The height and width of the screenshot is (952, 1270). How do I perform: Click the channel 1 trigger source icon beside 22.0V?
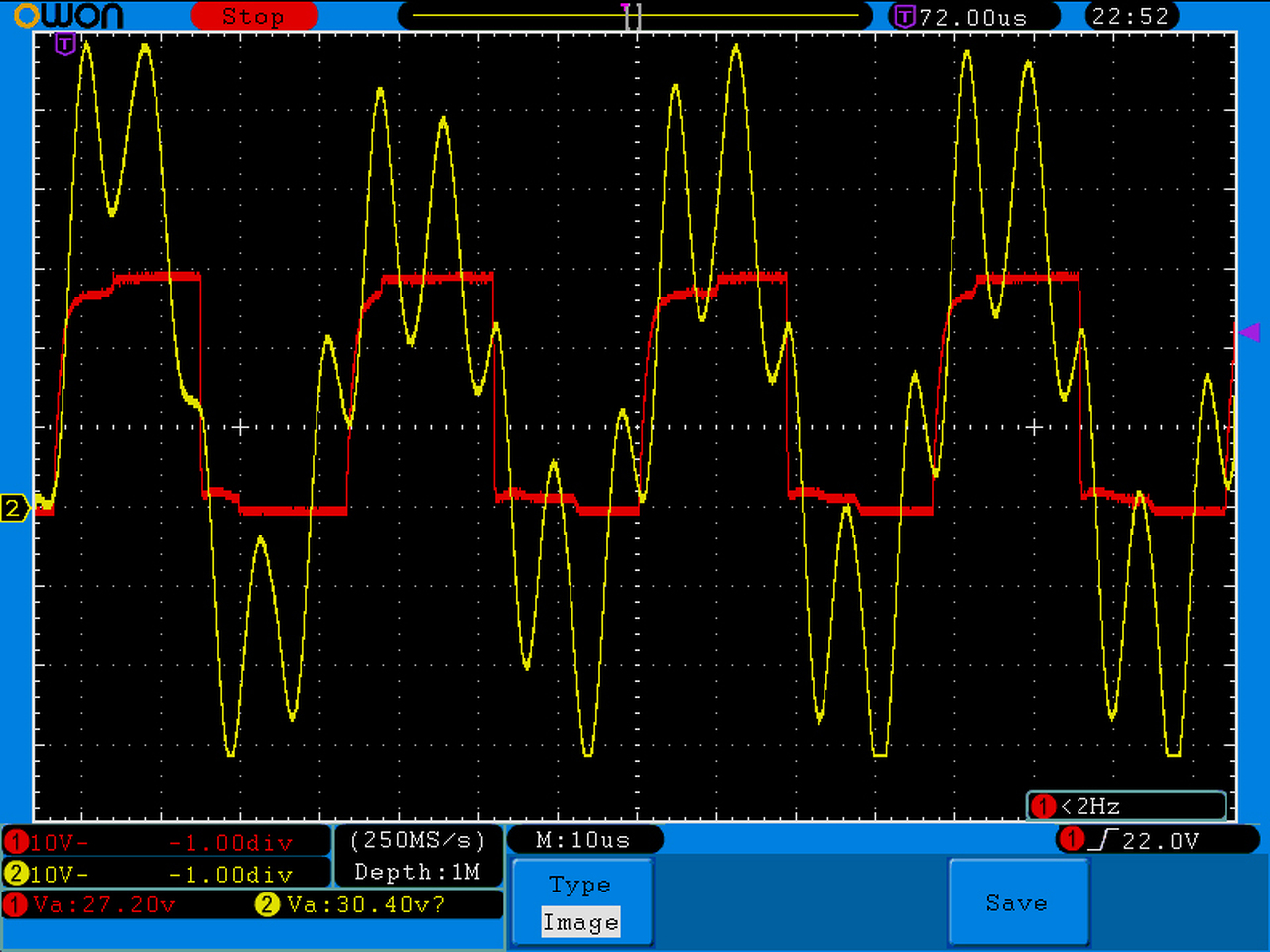[x=1073, y=840]
